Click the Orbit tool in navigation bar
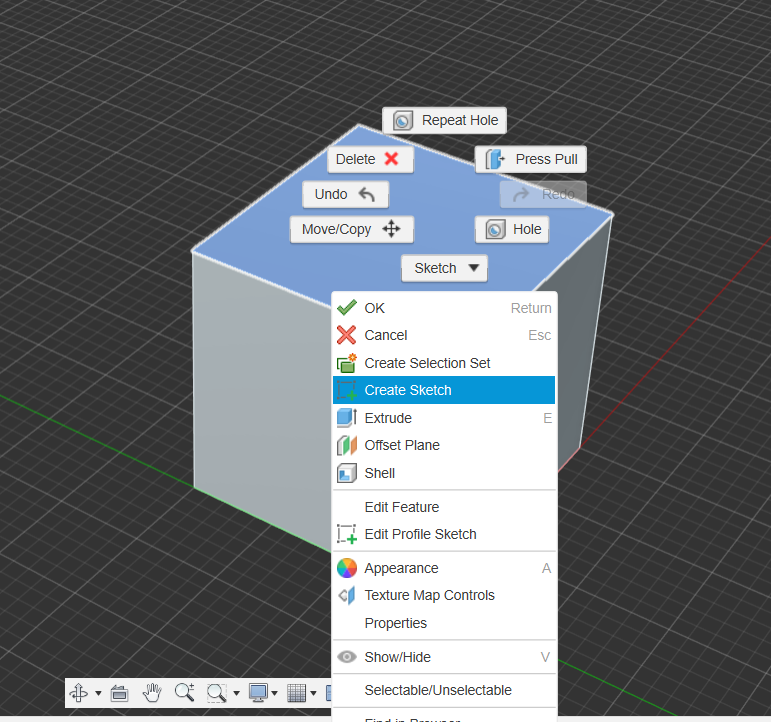The height and width of the screenshot is (722, 771). pos(80,693)
